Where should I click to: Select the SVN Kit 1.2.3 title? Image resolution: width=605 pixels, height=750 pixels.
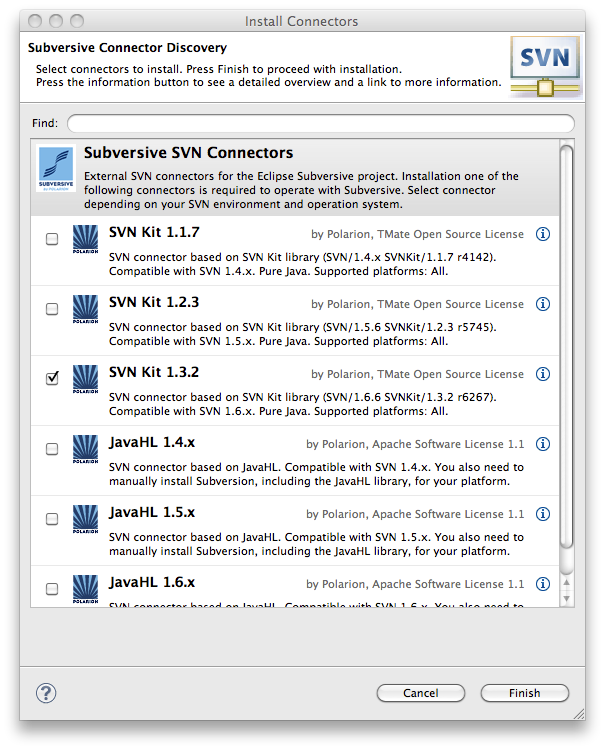point(154,302)
